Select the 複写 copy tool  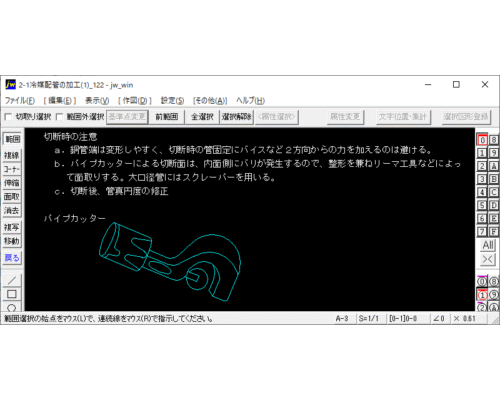click(x=12, y=227)
